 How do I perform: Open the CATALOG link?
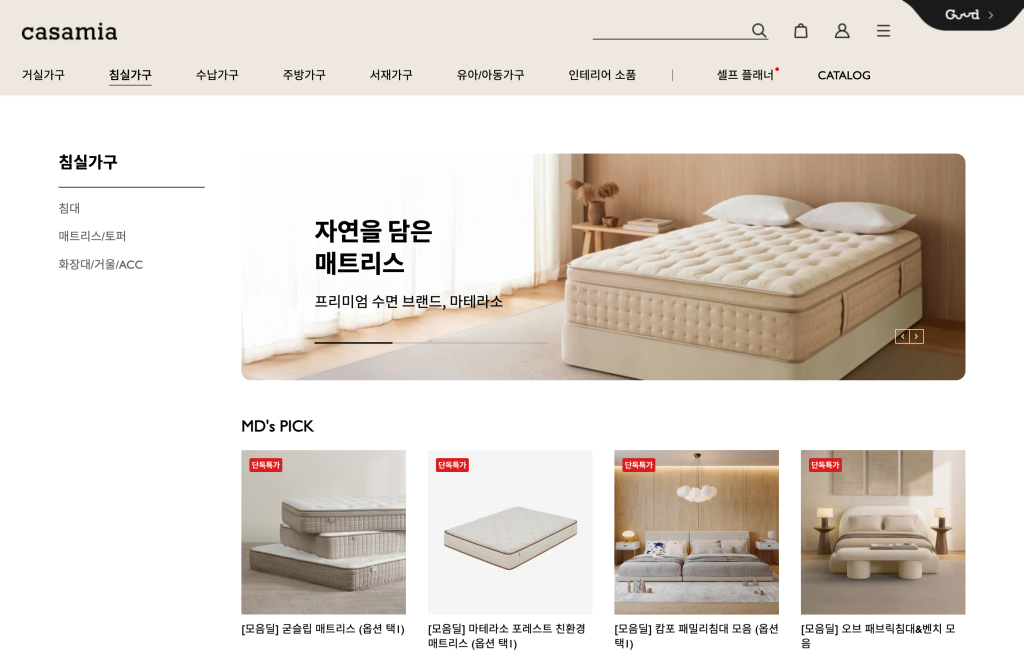pos(844,75)
